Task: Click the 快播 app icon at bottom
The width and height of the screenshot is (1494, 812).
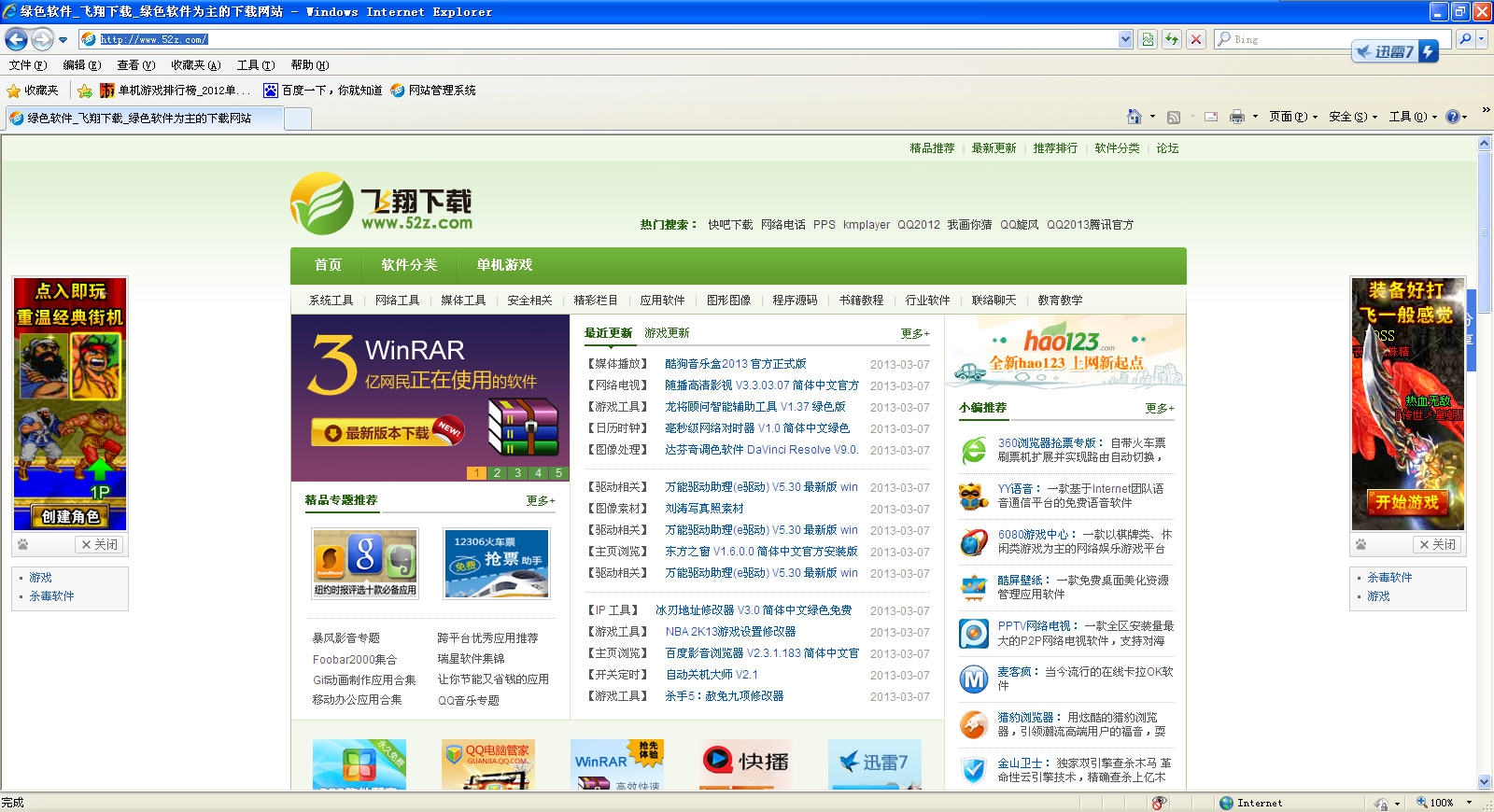Action: coord(746,763)
